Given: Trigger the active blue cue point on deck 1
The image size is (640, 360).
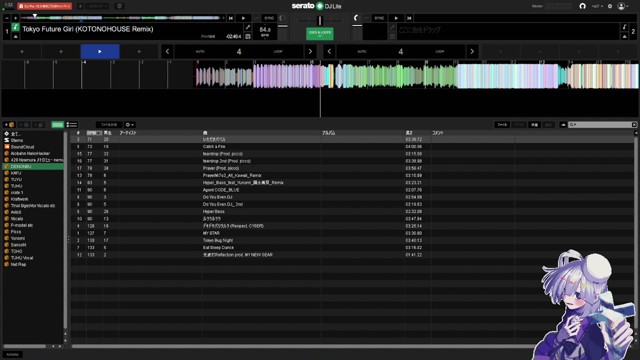Looking at the screenshot, I should 100,51.
